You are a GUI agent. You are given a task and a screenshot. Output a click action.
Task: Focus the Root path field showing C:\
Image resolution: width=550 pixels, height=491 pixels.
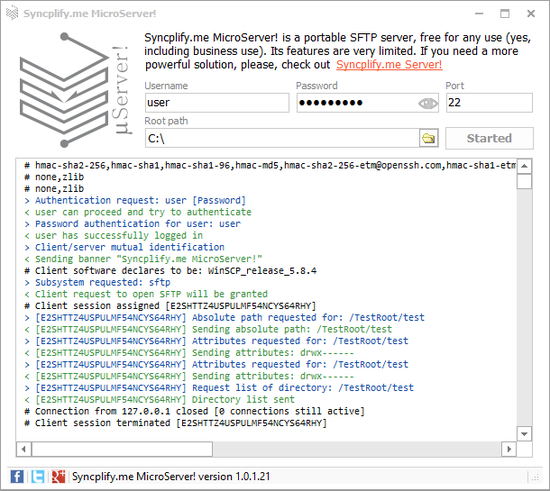[x=282, y=138]
